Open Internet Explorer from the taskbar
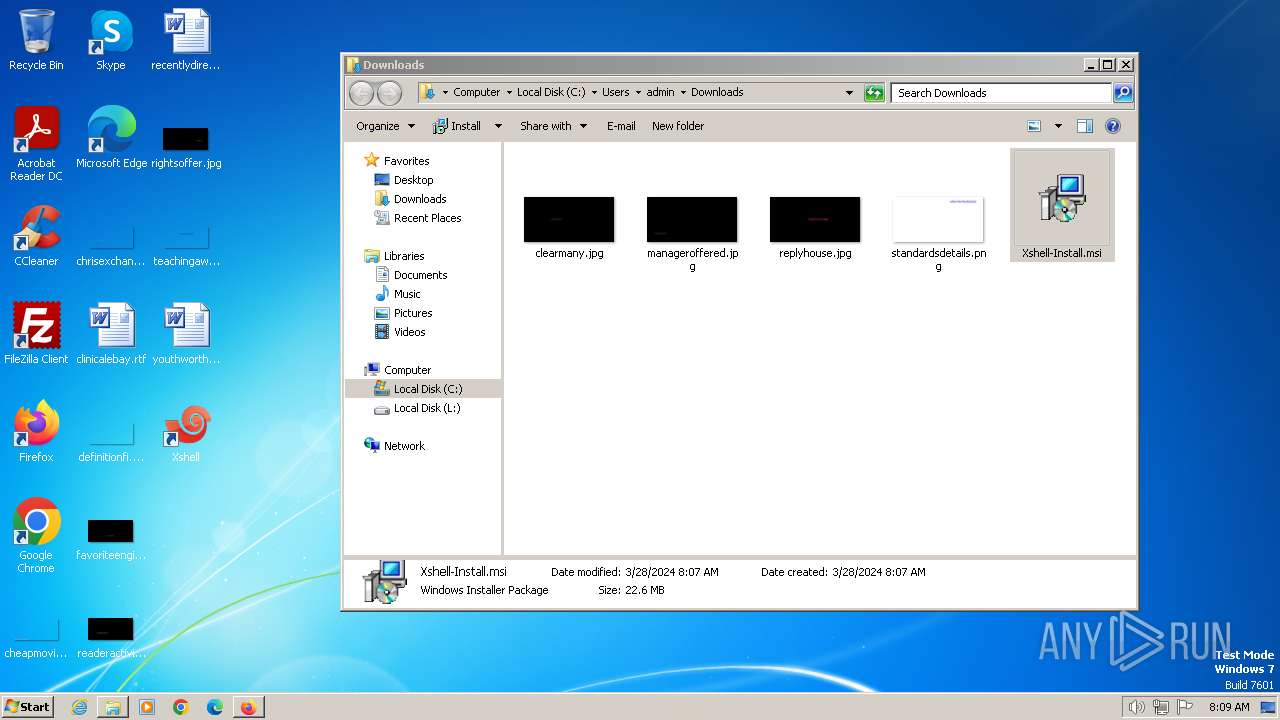Viewport: 1280px width, 720px height. tap(80, 707)
